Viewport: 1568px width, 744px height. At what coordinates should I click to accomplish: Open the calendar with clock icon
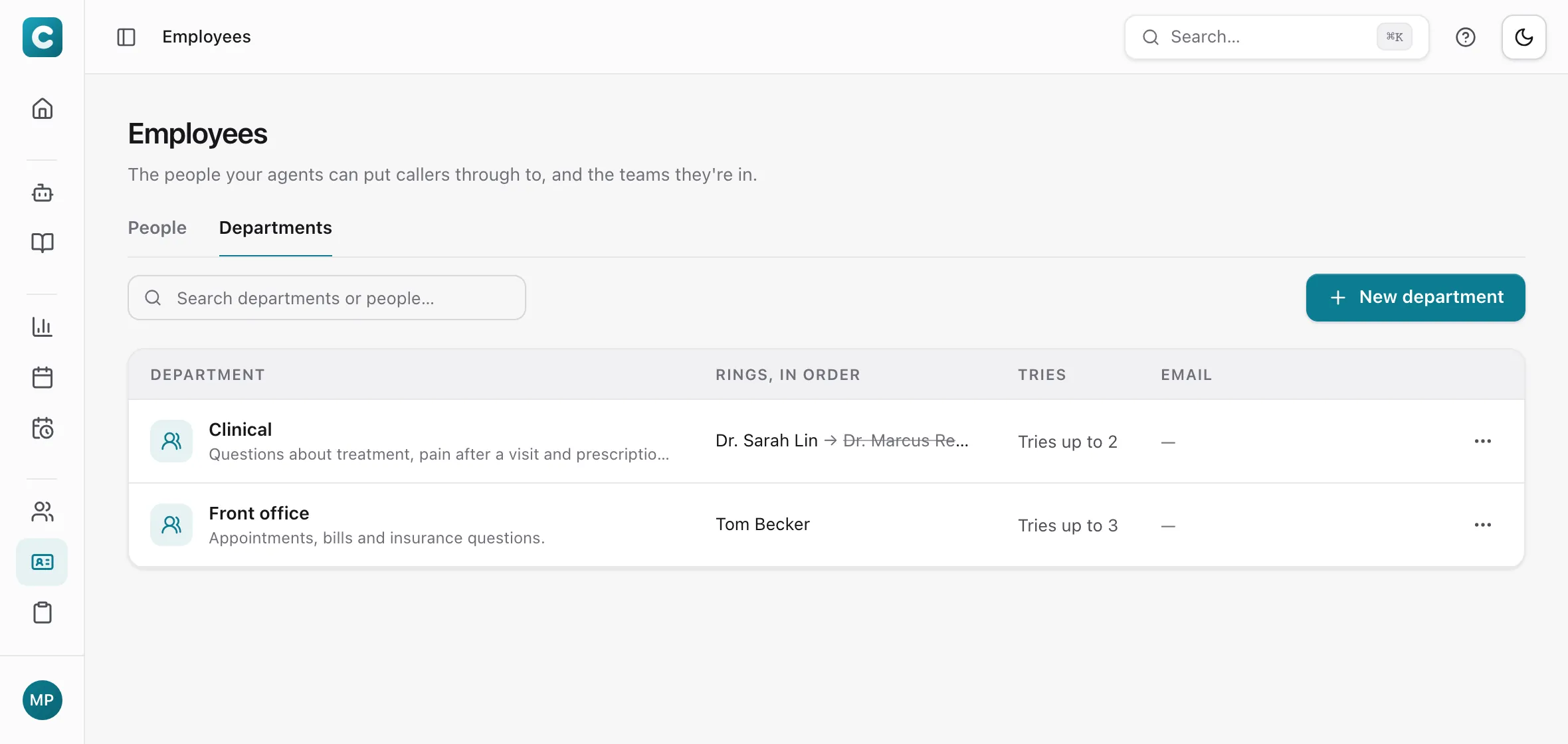43,428
